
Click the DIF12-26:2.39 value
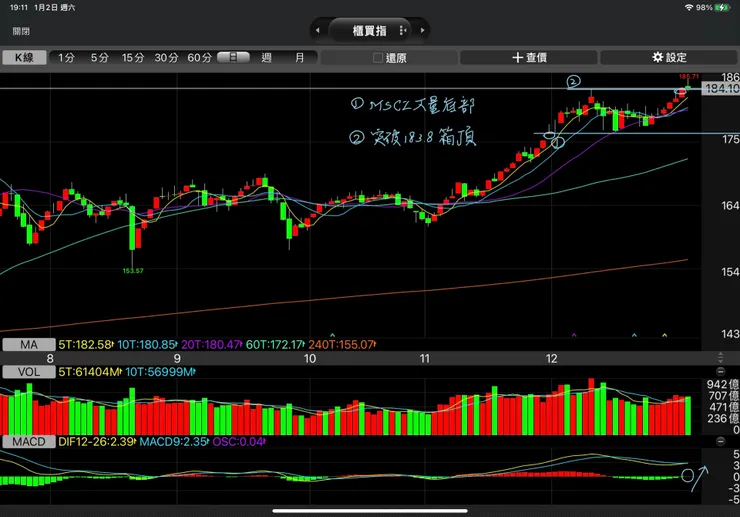coord(97,442)
